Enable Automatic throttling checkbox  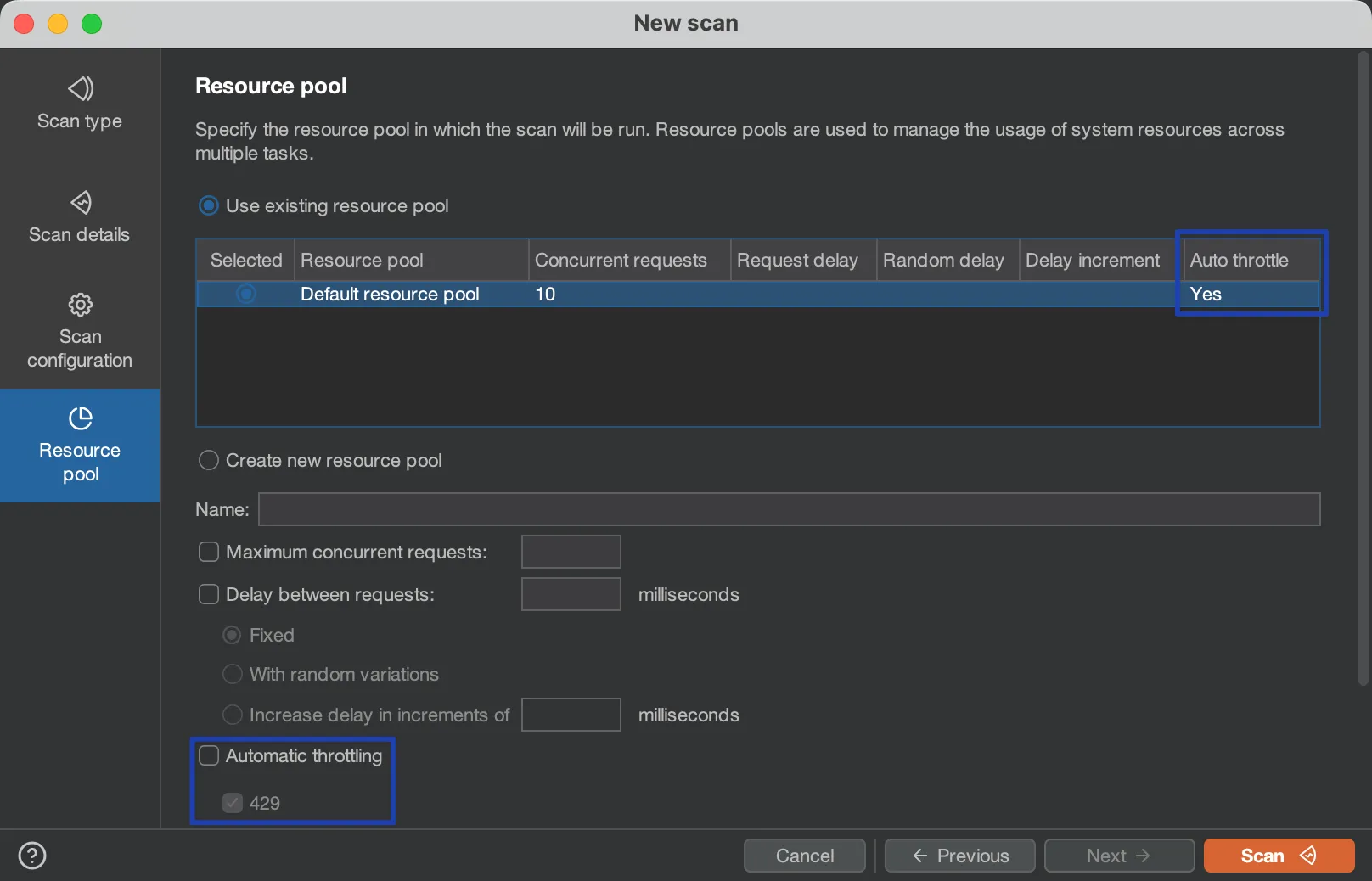209,756
